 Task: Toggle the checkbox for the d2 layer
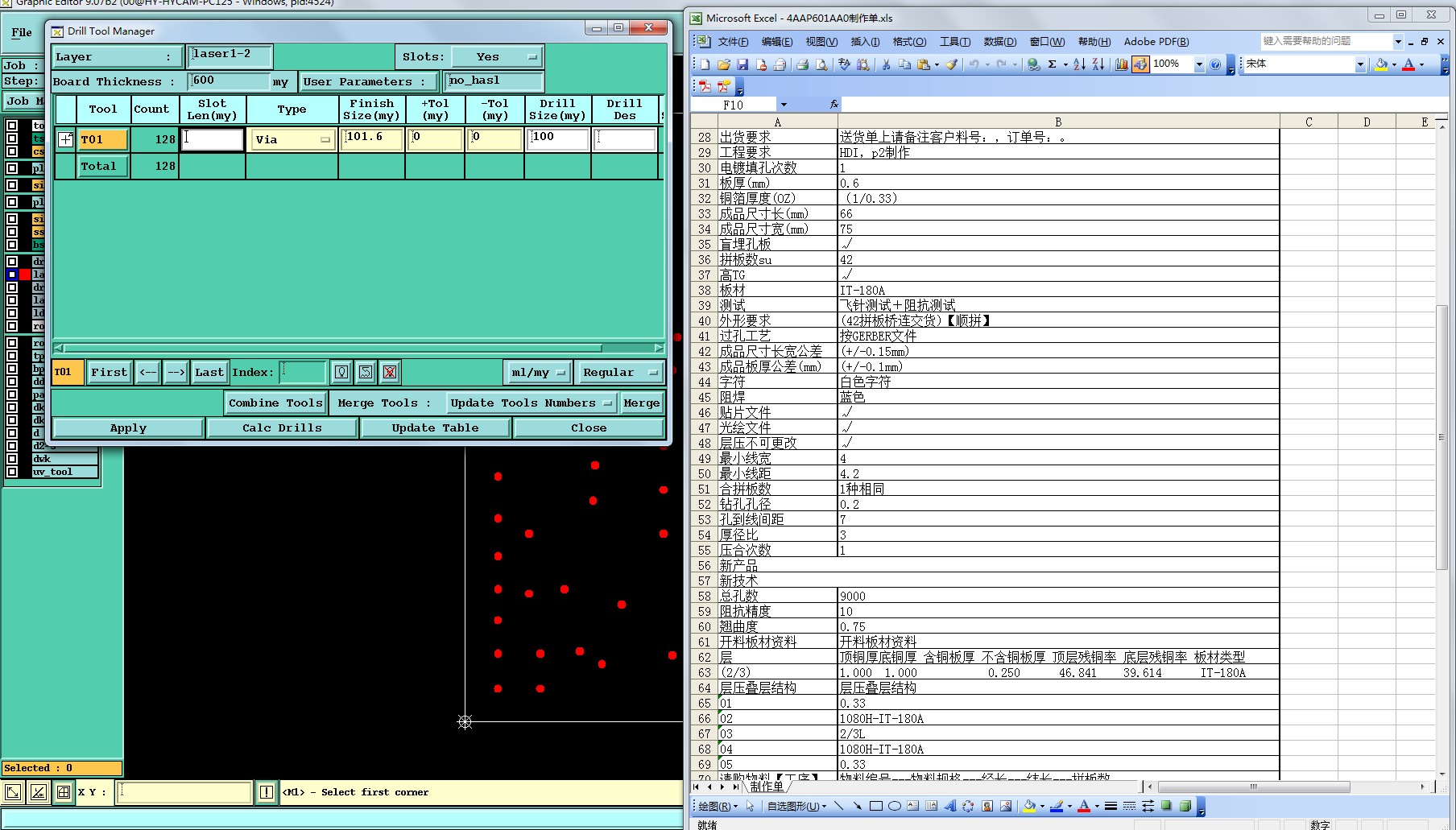[x=12, y=446]
